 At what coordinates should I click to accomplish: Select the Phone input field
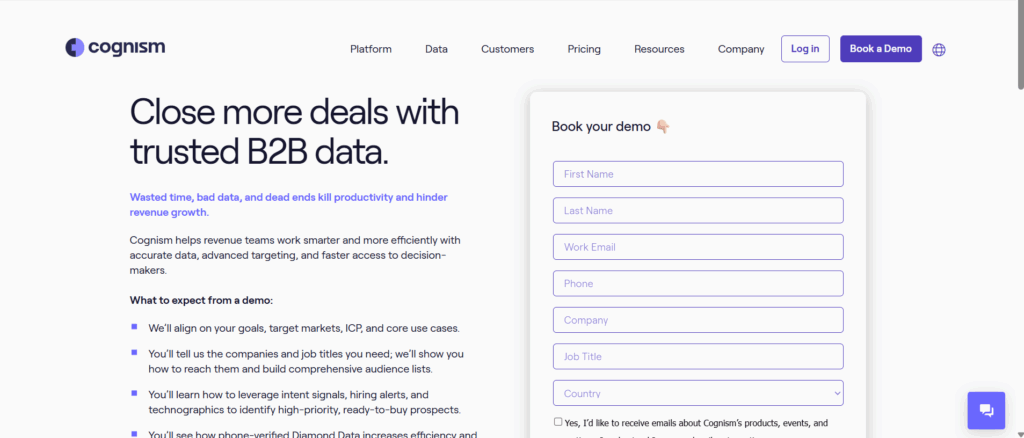698,284
